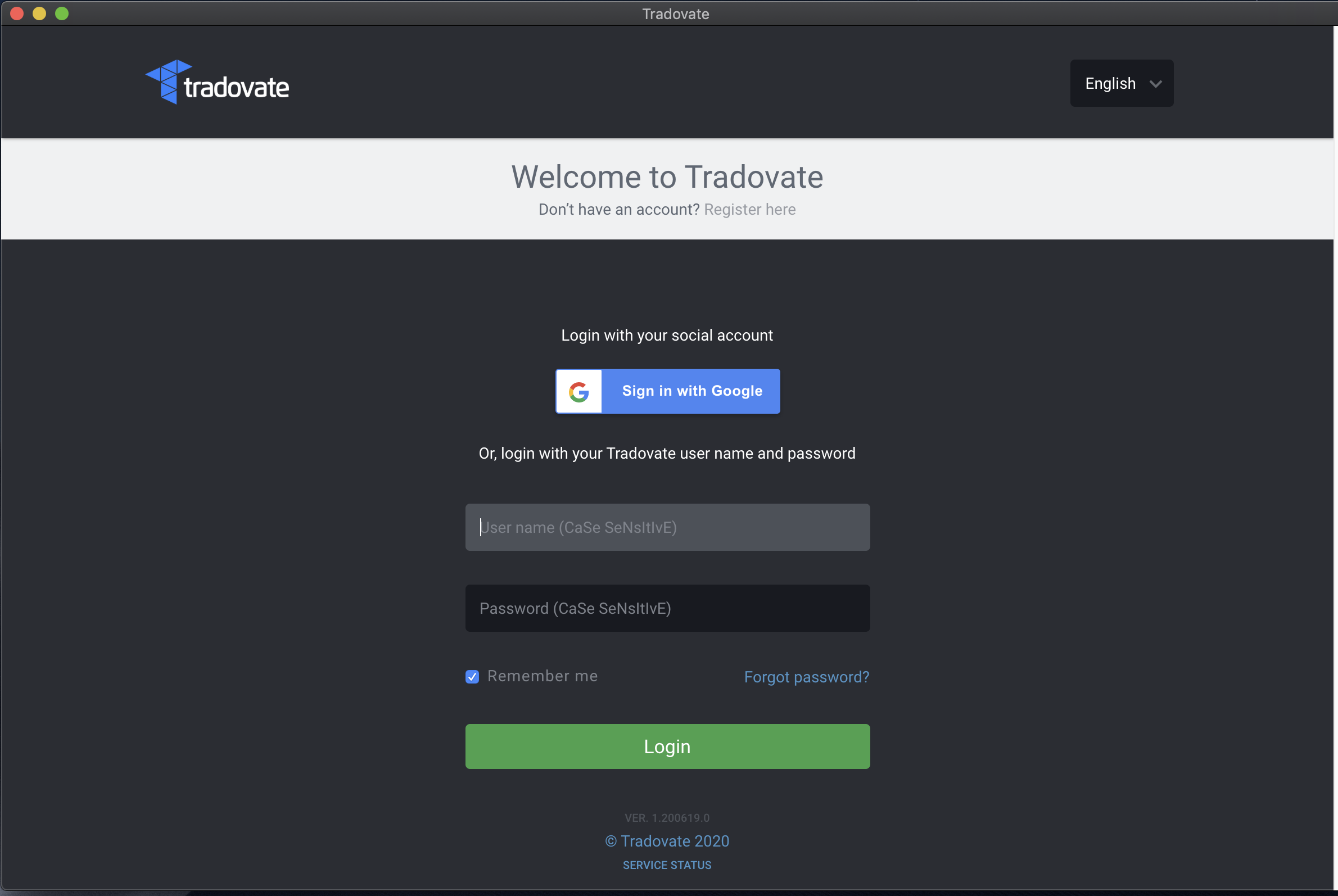Maximize the window with the green button
The image size is (1338, 896).
pos(62,13)
